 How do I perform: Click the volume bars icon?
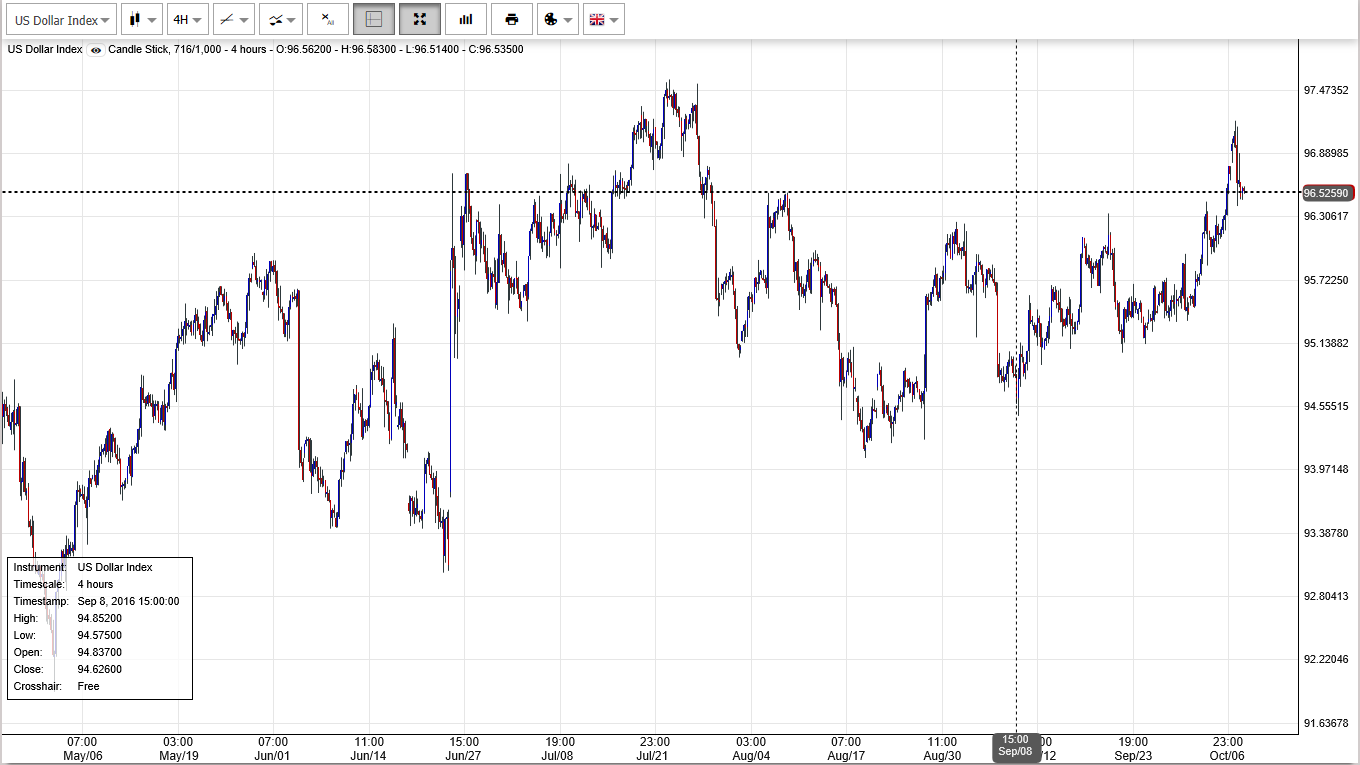tap(466, 19)
